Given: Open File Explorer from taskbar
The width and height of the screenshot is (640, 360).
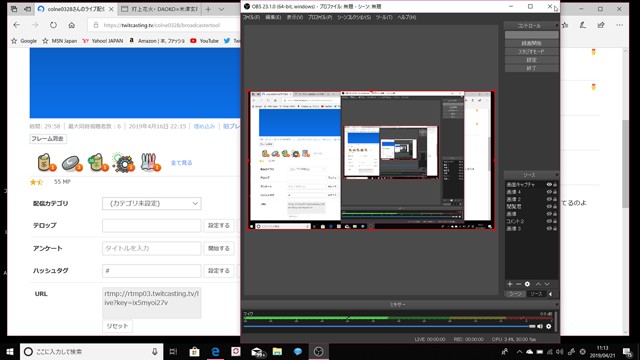Looking at the screenshot, I should click(x=277, y=351).
